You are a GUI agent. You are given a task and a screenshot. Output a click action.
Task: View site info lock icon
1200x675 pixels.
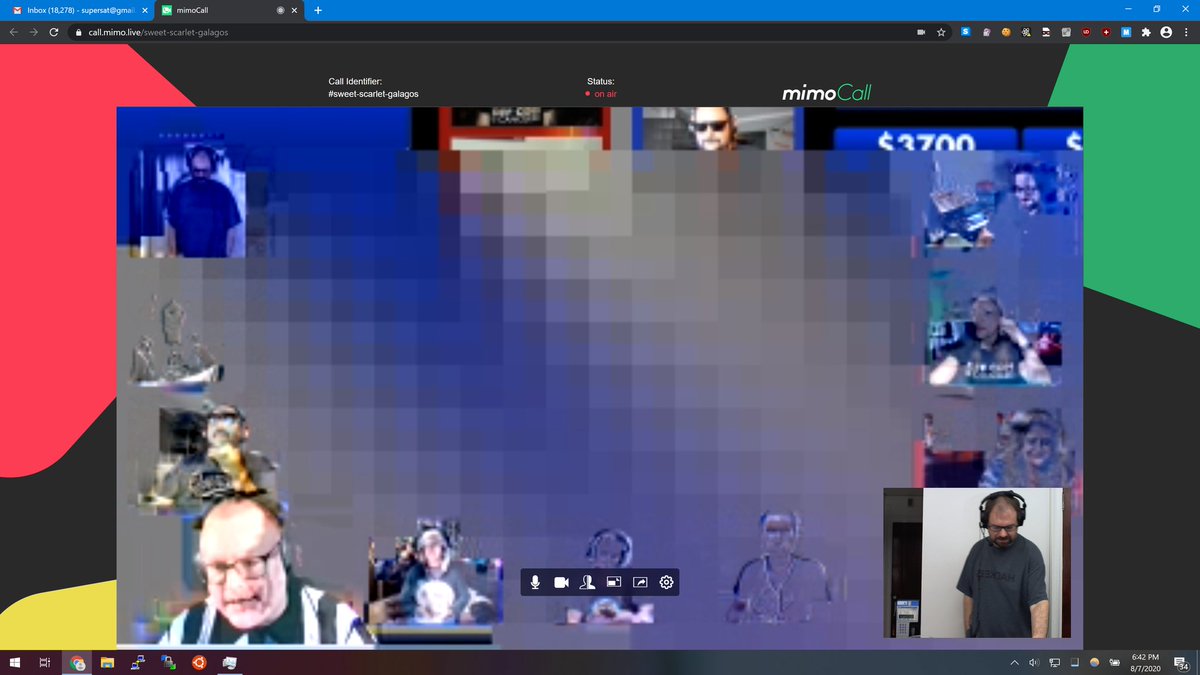[79, 32]
